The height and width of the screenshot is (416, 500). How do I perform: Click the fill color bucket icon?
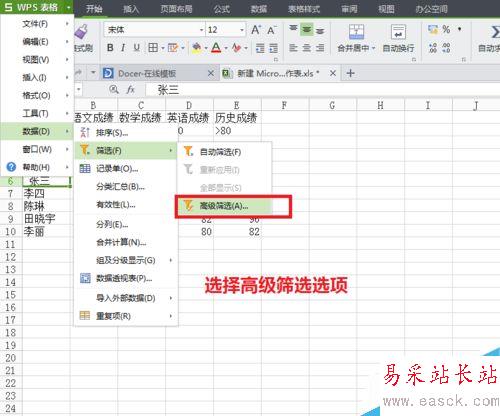[x=197, y=48]
